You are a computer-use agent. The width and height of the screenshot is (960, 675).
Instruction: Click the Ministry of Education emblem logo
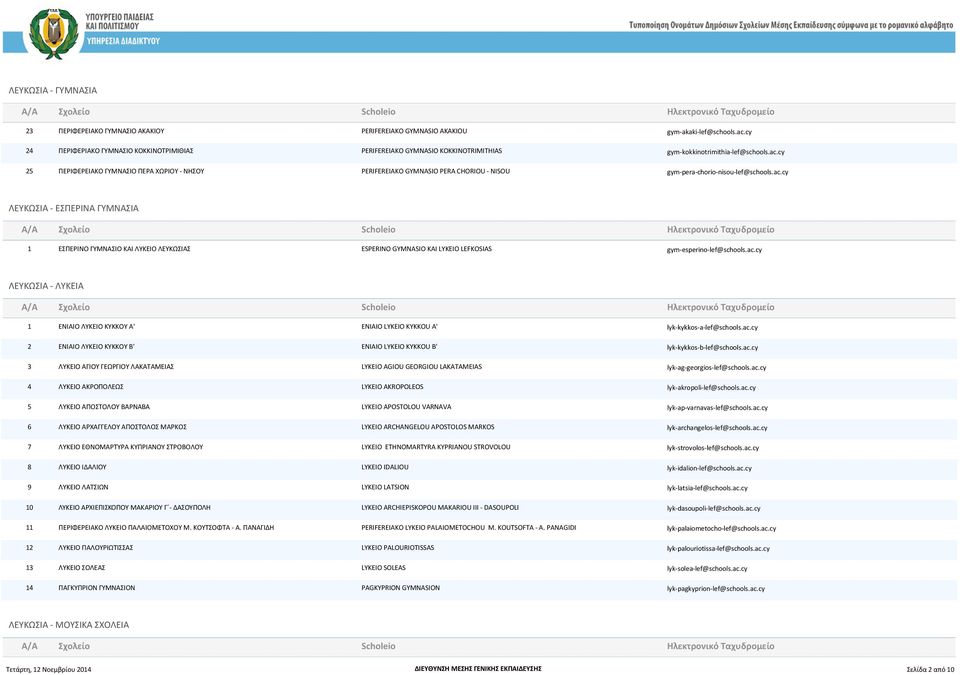pos(53,34)
